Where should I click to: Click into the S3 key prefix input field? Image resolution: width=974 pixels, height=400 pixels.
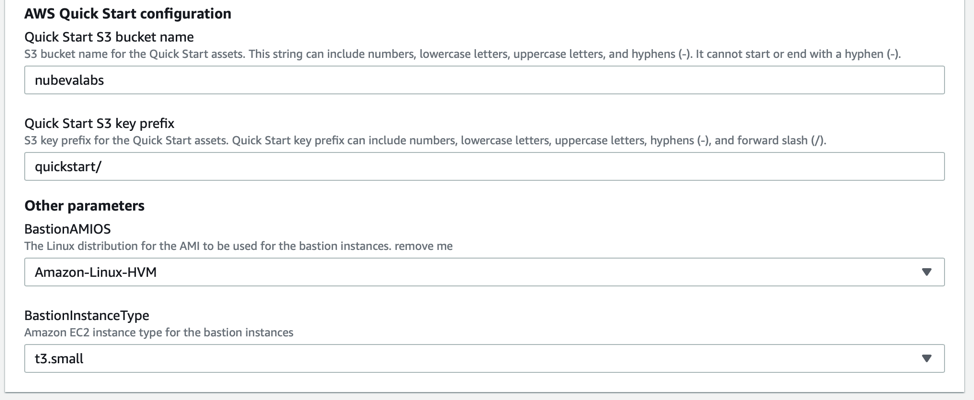click(x=485, y=166)
